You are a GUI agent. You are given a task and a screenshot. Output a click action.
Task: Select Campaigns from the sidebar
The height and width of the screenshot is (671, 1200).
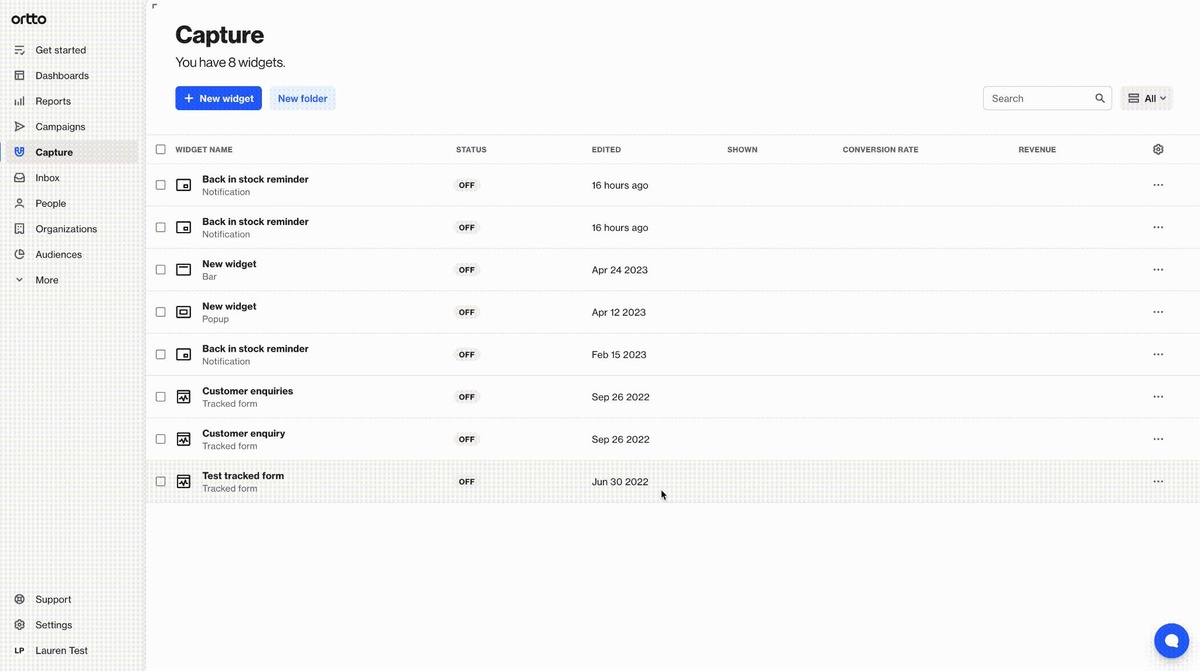tap(59, 126)
